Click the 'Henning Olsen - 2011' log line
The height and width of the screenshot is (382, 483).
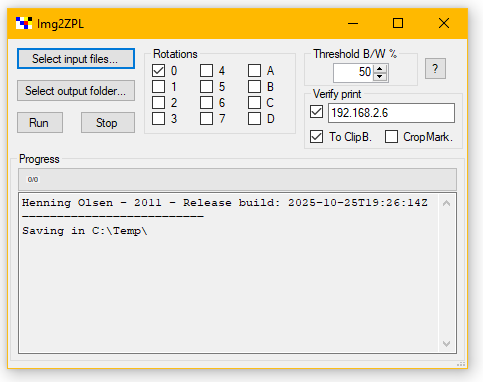(x=225, y=203)
